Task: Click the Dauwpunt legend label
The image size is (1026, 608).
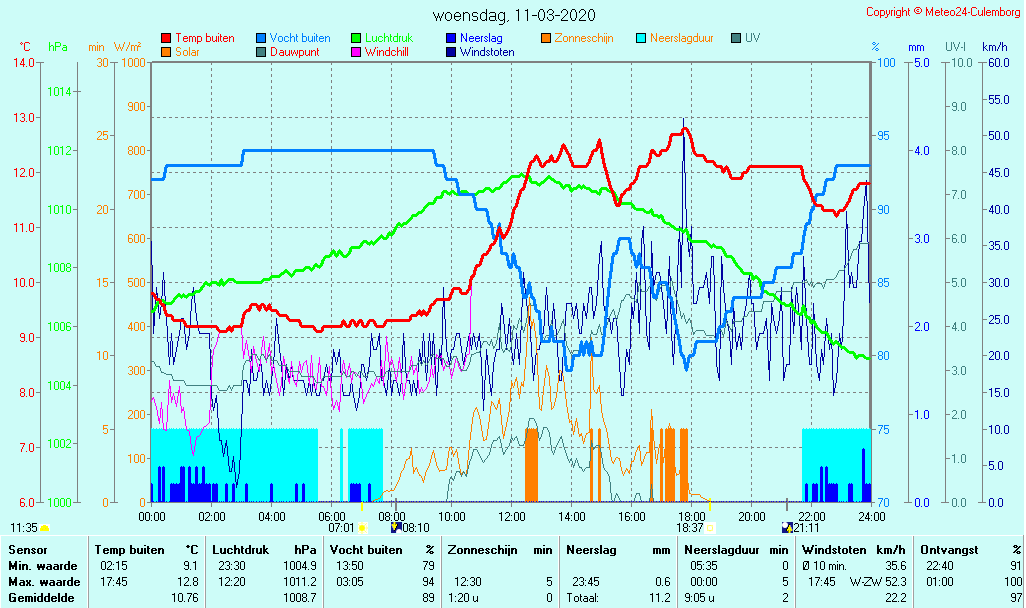Action: click(294, 52)
